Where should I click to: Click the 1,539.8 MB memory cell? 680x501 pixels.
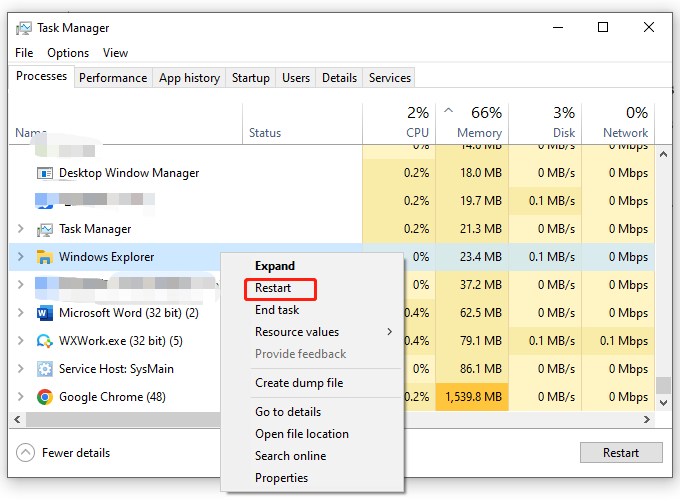click(472, 397)
